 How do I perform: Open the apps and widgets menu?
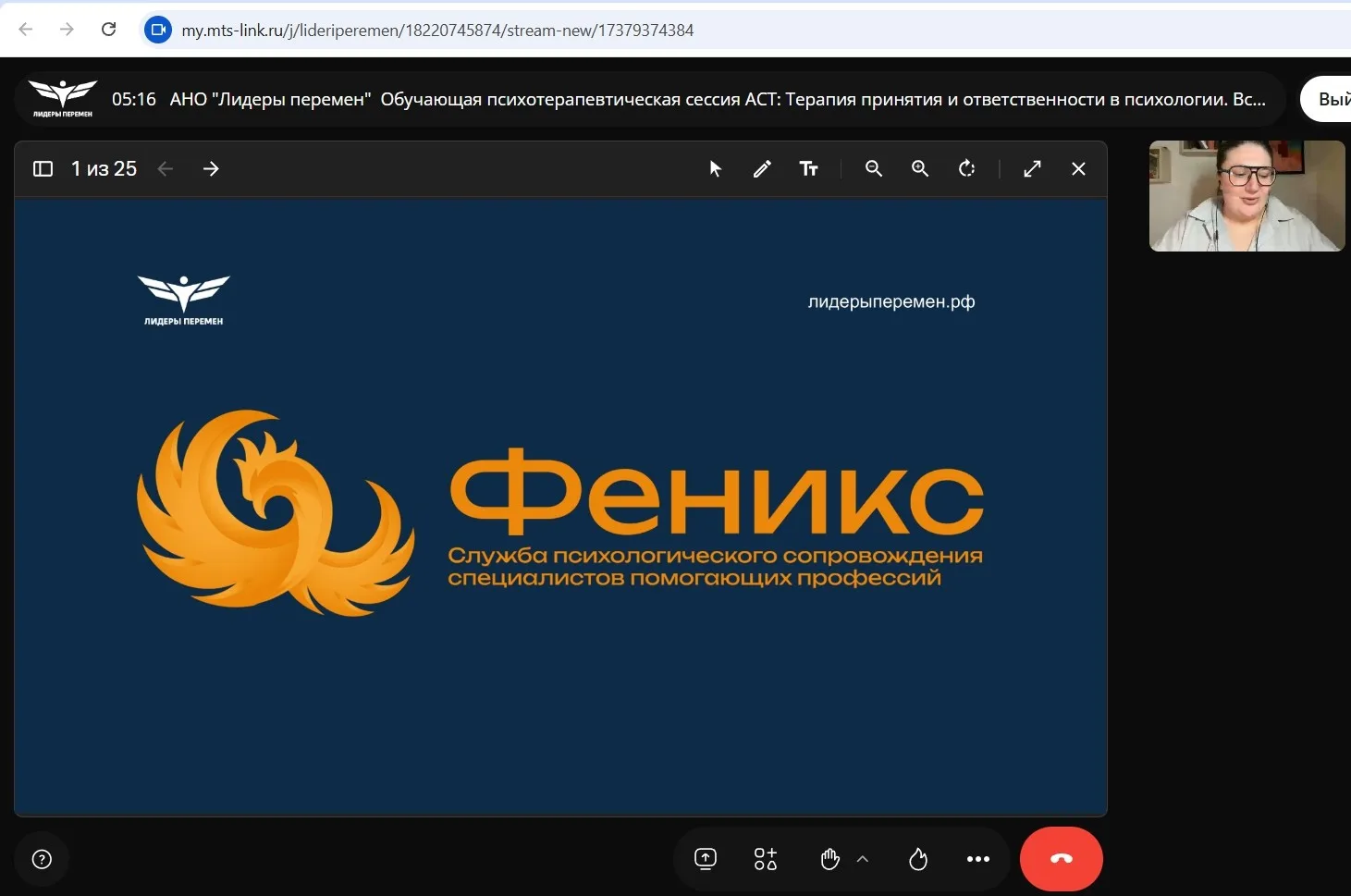pyautogui.click(x=766, y=859)
